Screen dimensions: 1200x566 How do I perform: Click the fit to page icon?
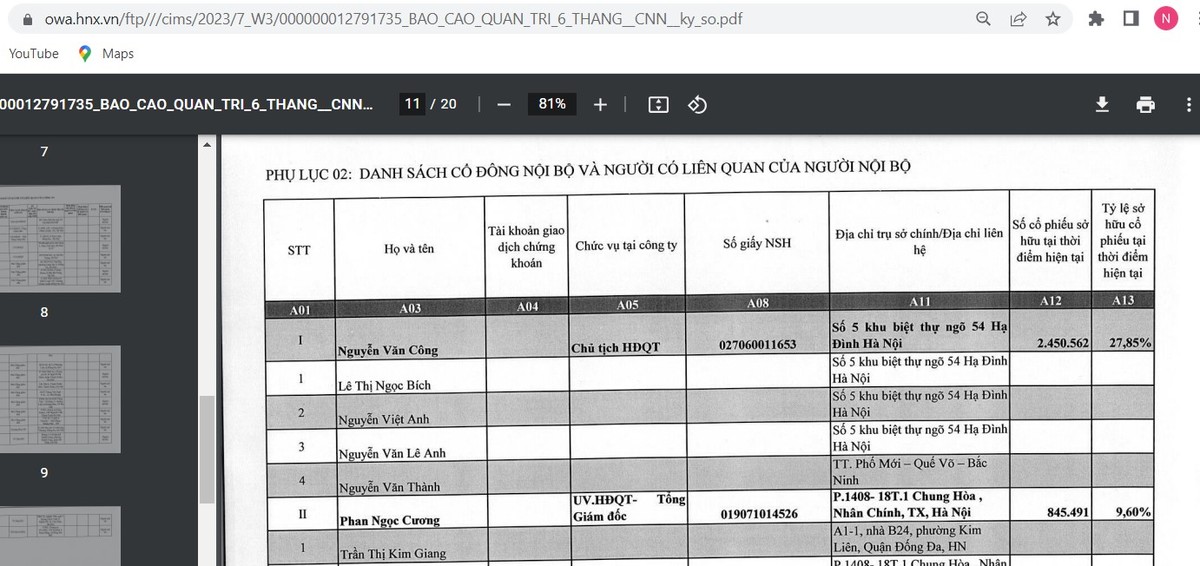tap(658, 104)
